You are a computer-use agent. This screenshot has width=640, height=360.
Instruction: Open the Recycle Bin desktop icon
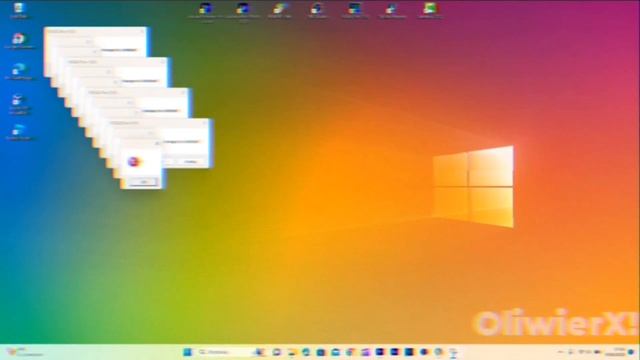(x=18, y=10)
